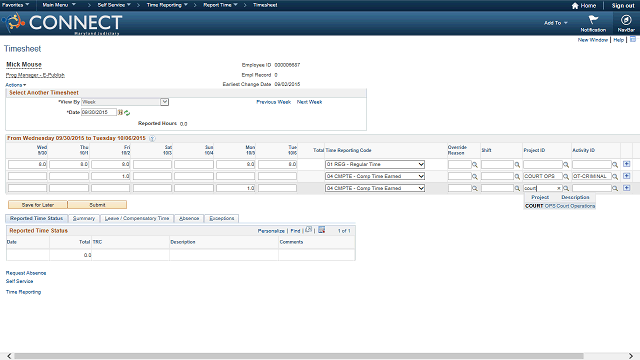Click the Submit button
This screenshot has width=640, height=360.
[x=97, y=205]
